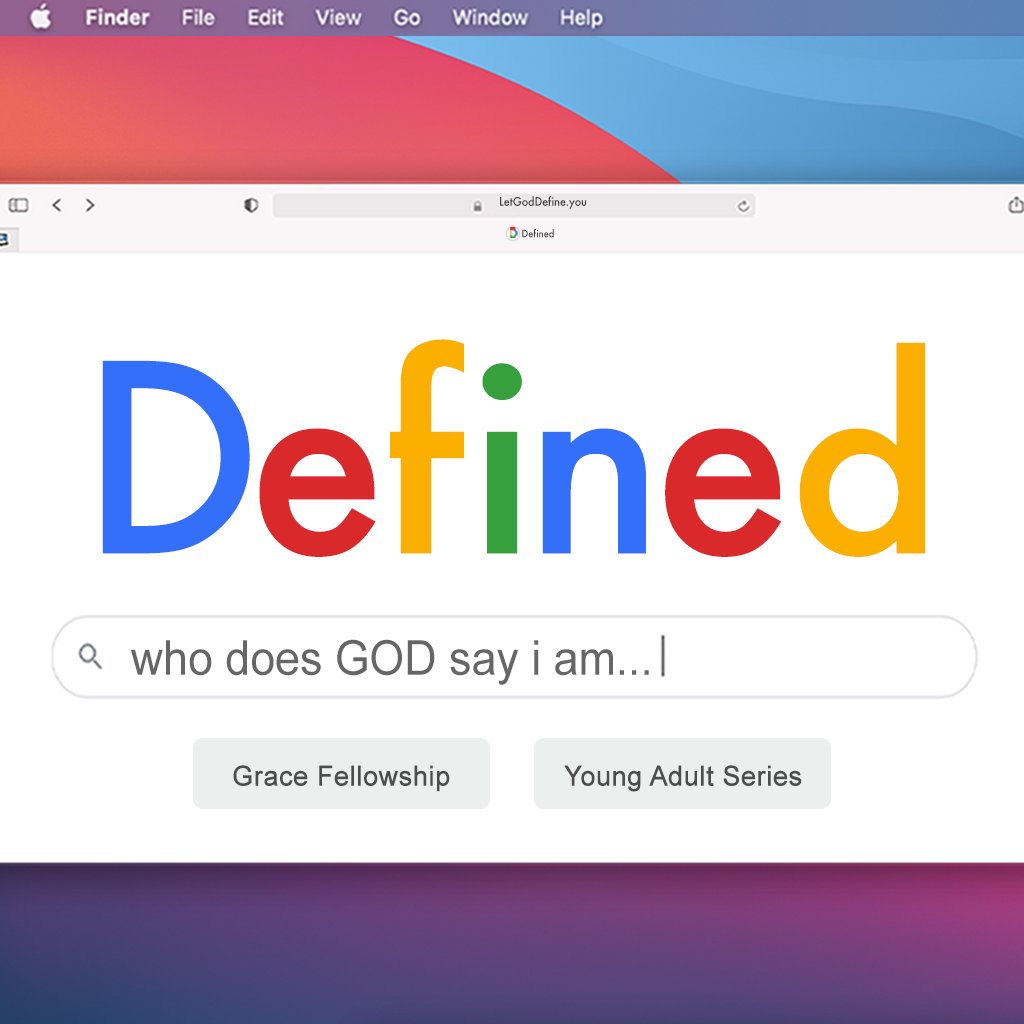Open the Finder menu
Image resolution: width=1024 pixels, height=1024 pixels.
click(x=117, y=18)
